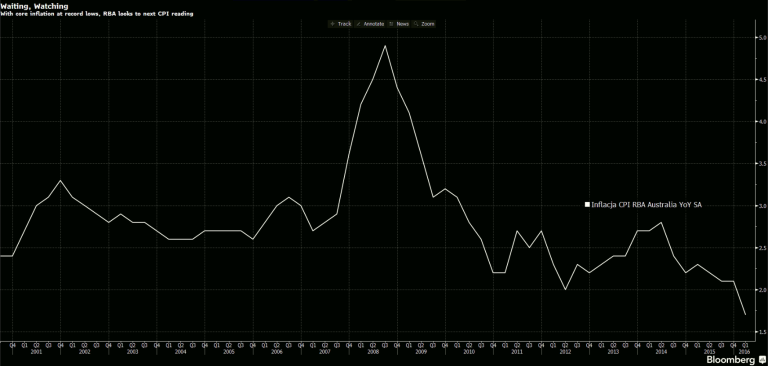
Task: Click the 2009 year label on x-axis
Action: tap(421, 351)
